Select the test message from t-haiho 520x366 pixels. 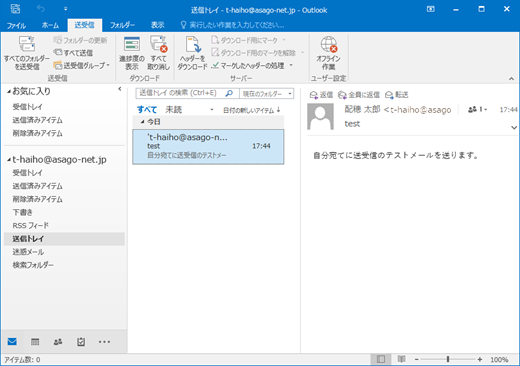[x=208, y=147]
